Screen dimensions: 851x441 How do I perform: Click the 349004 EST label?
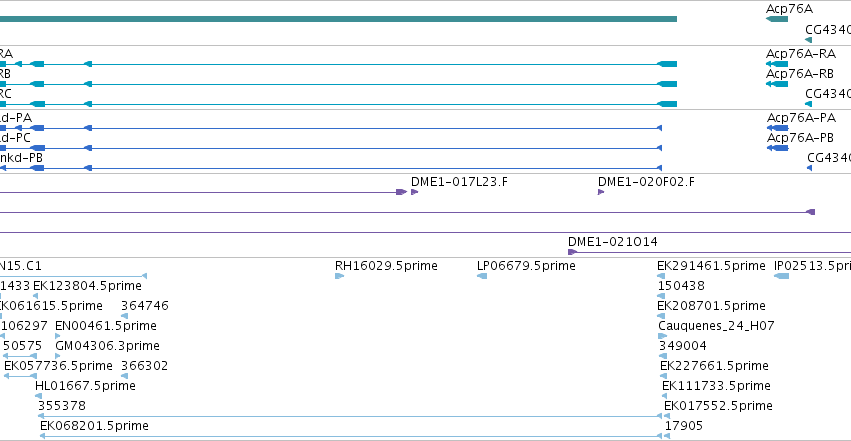coord(683,346)
